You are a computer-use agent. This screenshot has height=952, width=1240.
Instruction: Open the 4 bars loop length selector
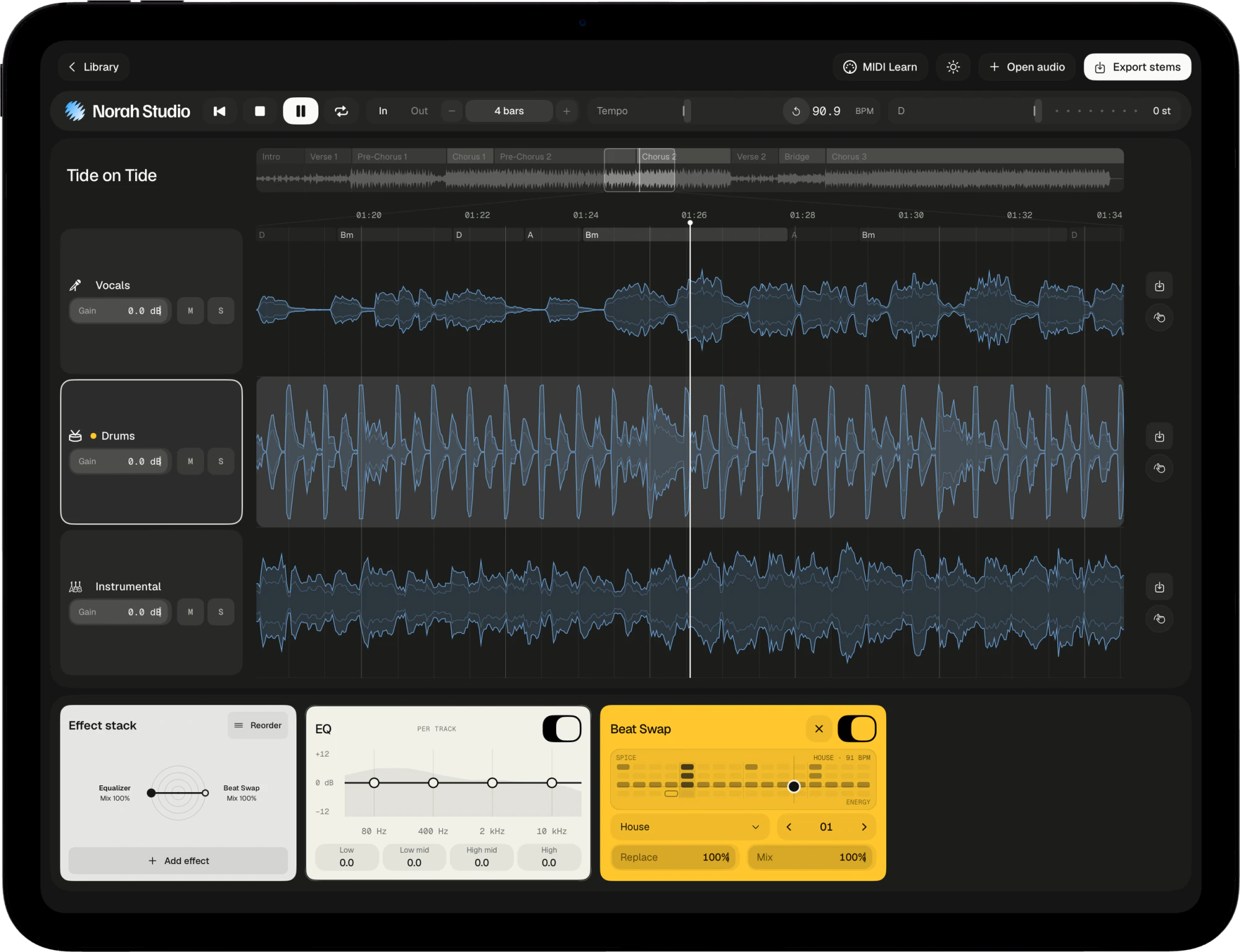click(x=509, y=111)
